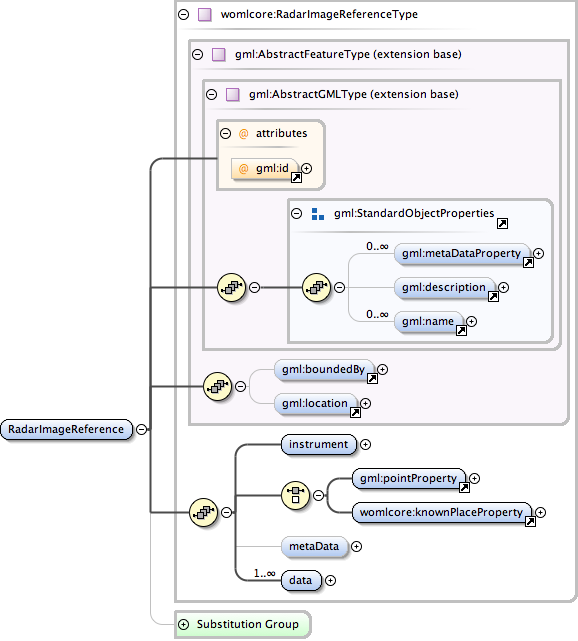Image resolution: width=578 pixels, height=641 pixels.
Task: Expand the instrument element
Action: (365, 444)
